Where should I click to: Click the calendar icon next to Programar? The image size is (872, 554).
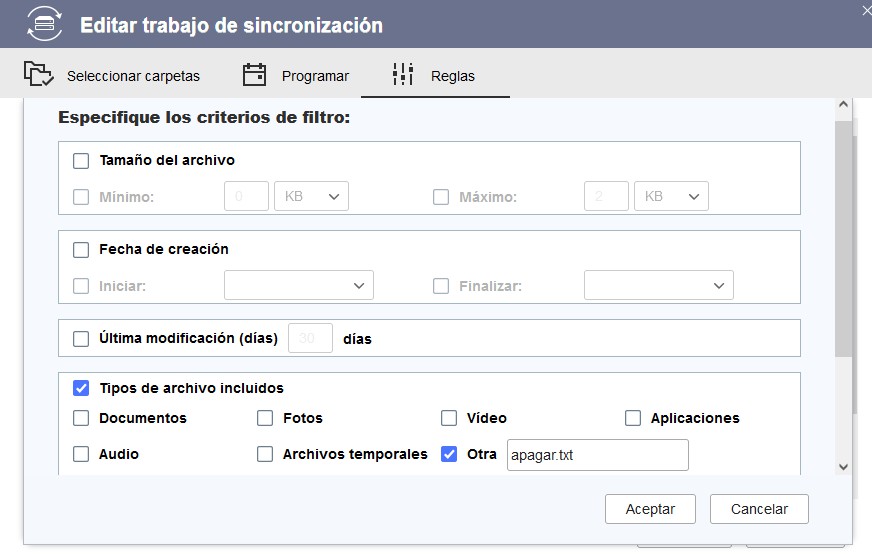(255, 75)
